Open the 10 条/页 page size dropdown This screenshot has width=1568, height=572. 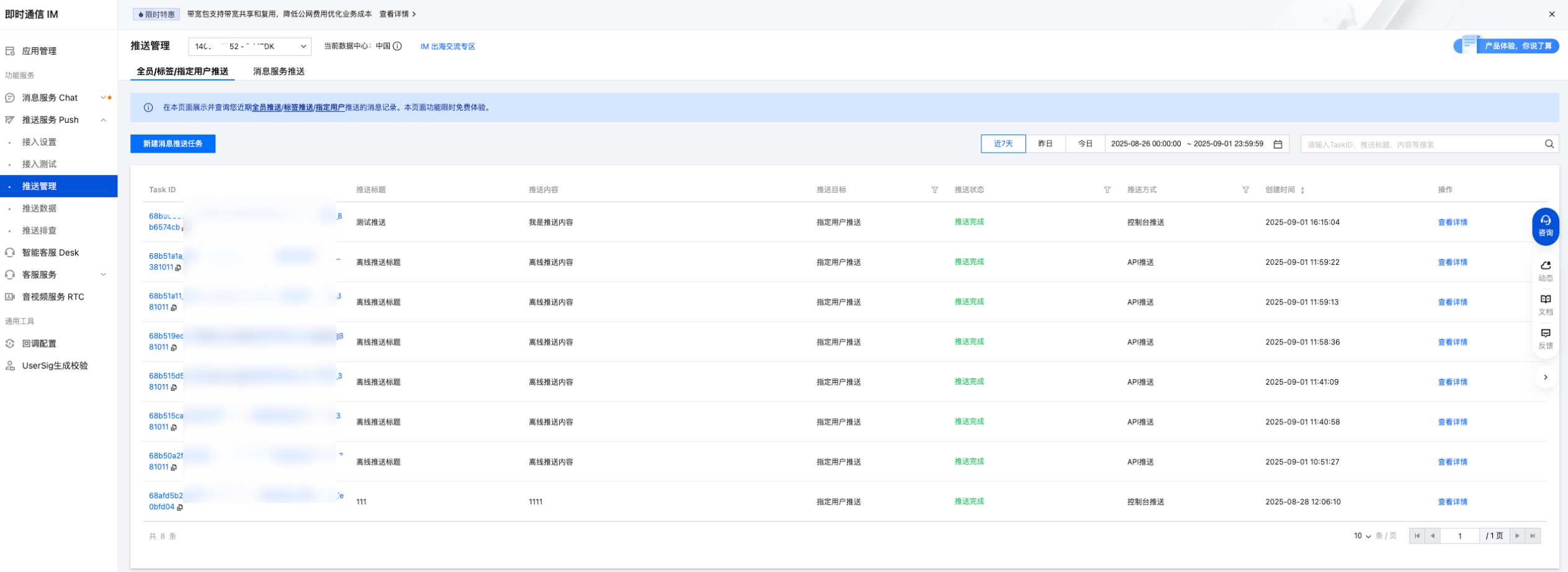[1362, 536]
